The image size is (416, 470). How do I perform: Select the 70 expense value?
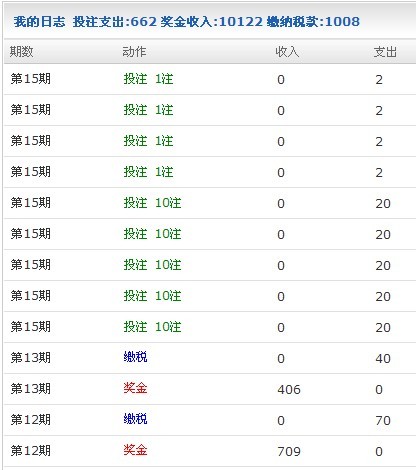383,420
